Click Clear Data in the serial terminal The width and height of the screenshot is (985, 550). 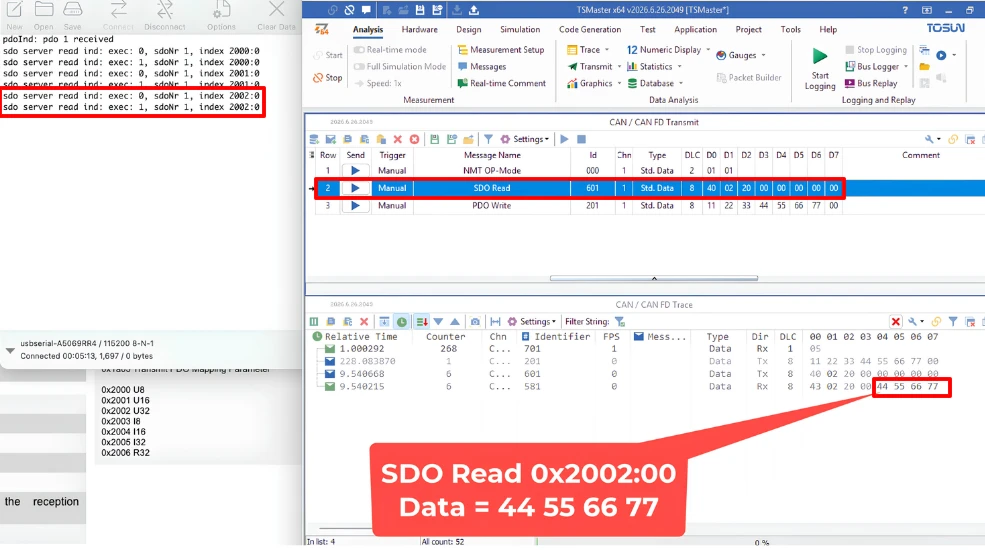tap(276, 16)
